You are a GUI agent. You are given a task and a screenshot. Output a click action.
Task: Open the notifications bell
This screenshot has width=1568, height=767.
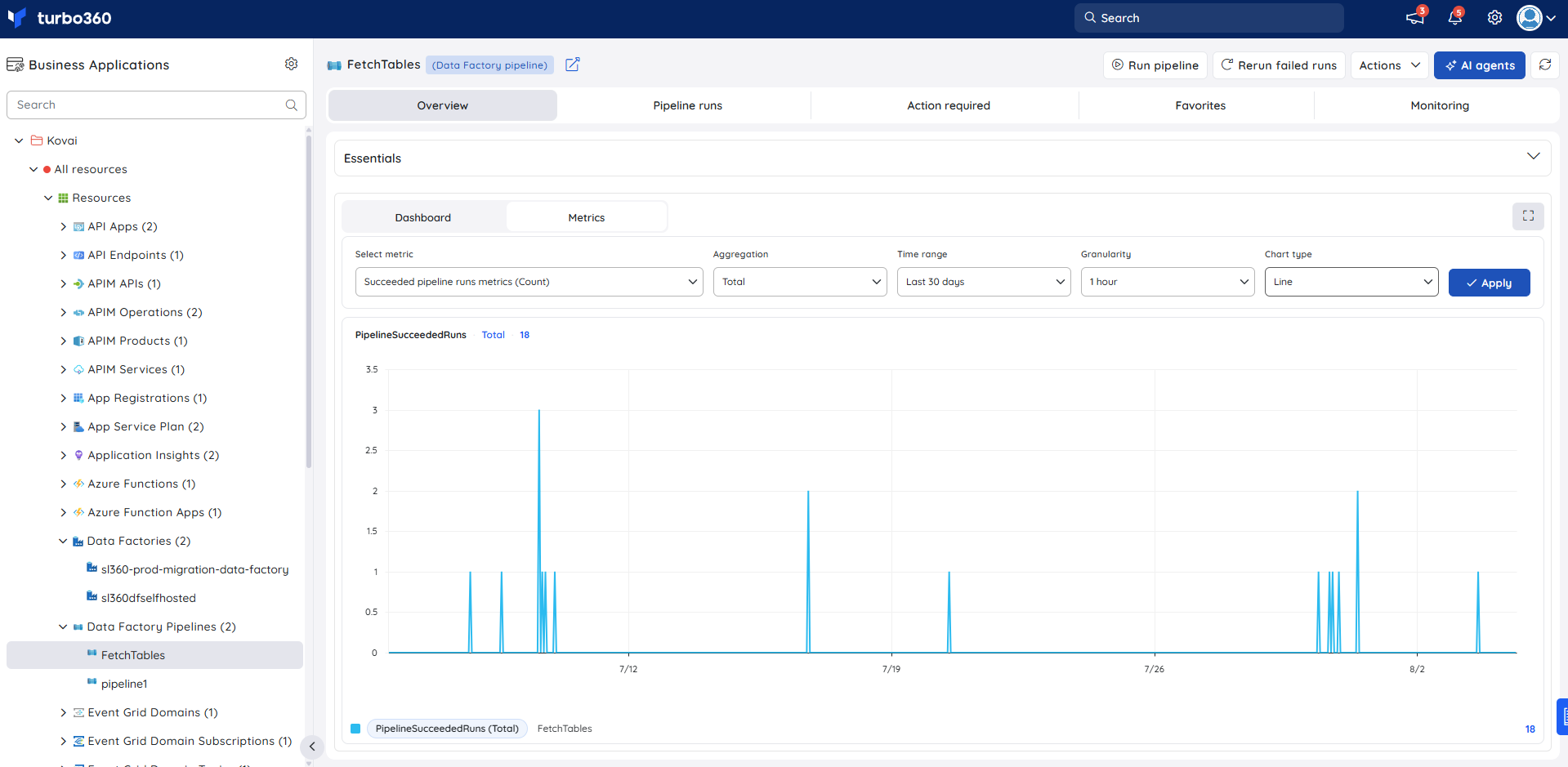click(1455, 17)
